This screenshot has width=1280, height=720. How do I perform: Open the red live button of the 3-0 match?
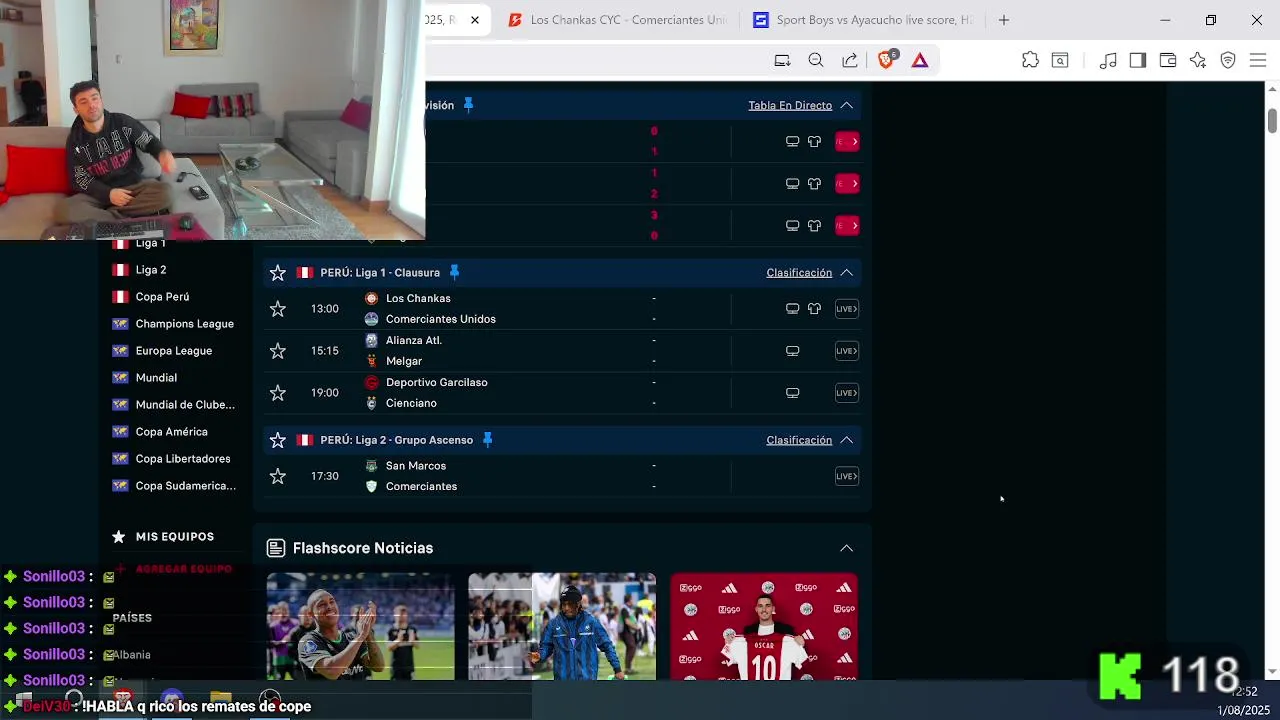pyautogui.click(x=847, y=226)
